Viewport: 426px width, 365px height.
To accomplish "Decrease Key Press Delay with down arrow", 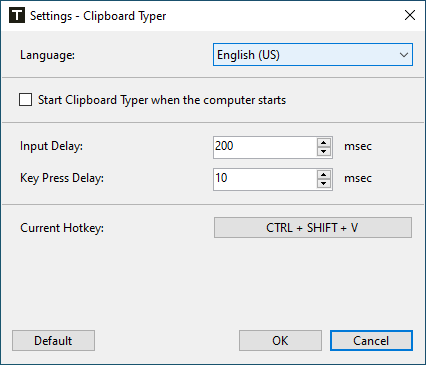I will point(324,184).
